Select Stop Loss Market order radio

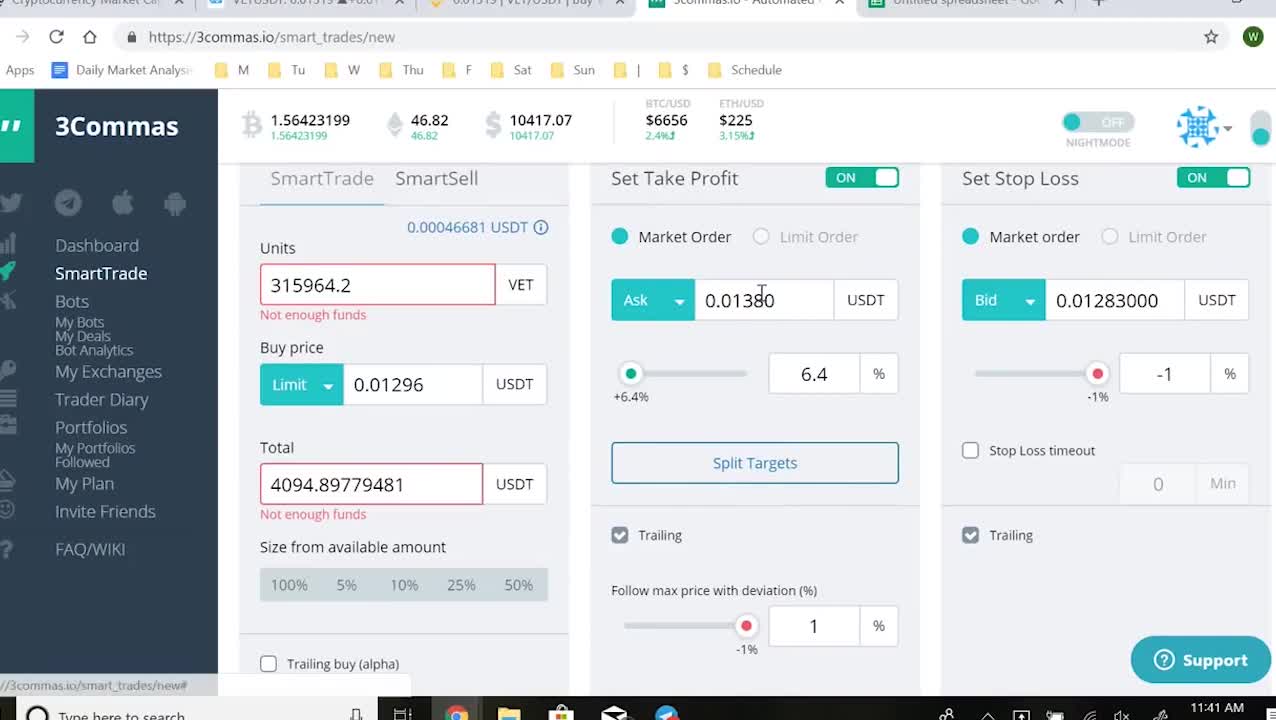click(970, 237)
